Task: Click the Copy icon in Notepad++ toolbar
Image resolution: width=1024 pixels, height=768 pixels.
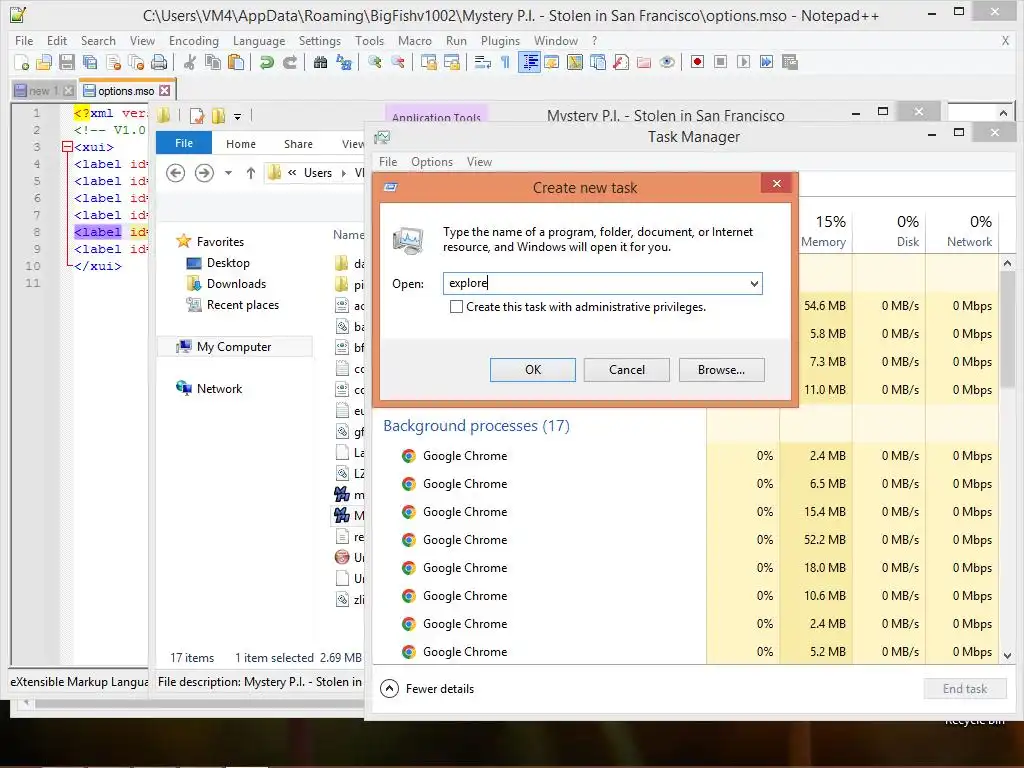Action: pyautogui.click(x=213, y=62)
